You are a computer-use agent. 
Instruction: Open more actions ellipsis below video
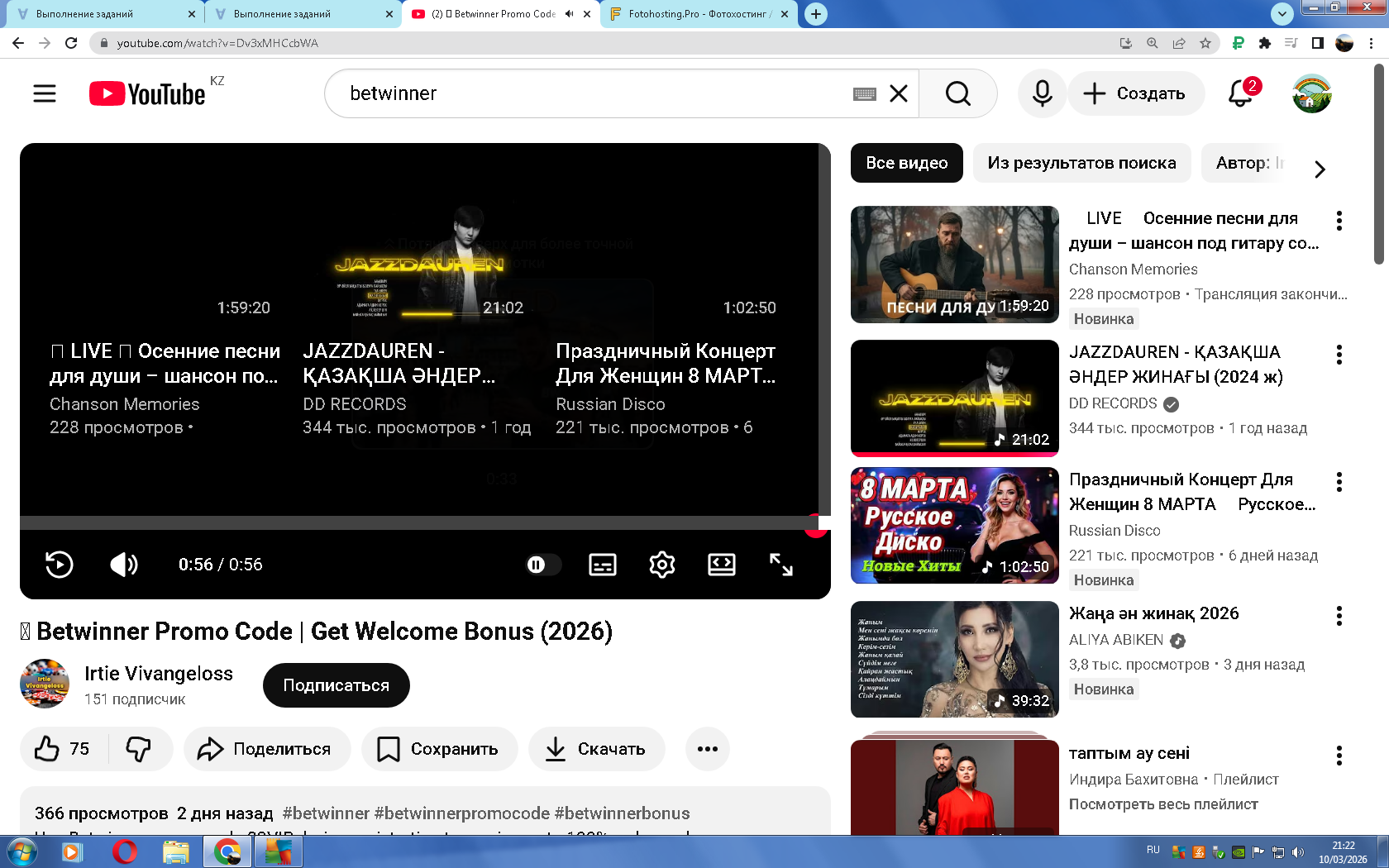(x=707, y=749)
